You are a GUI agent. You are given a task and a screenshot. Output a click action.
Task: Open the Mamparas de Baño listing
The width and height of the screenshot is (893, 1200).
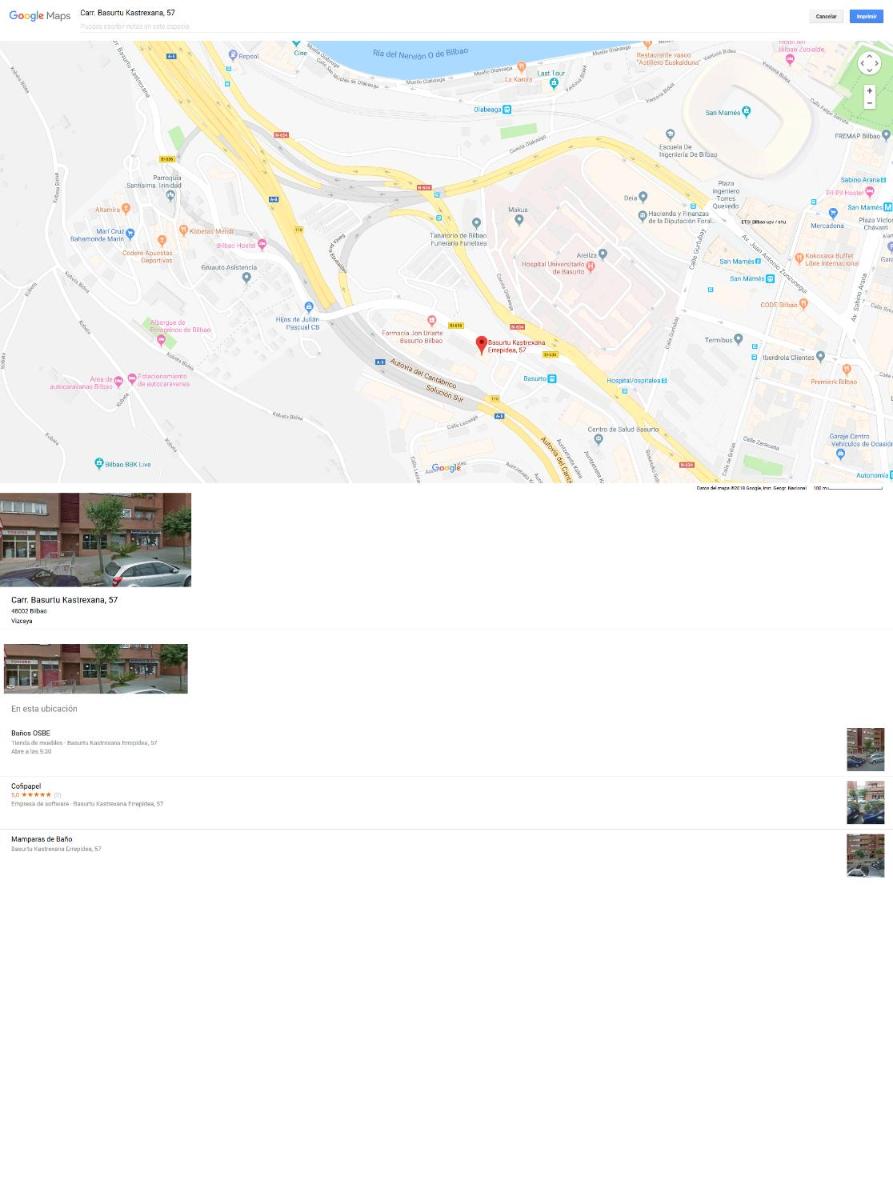coord(42,839)
